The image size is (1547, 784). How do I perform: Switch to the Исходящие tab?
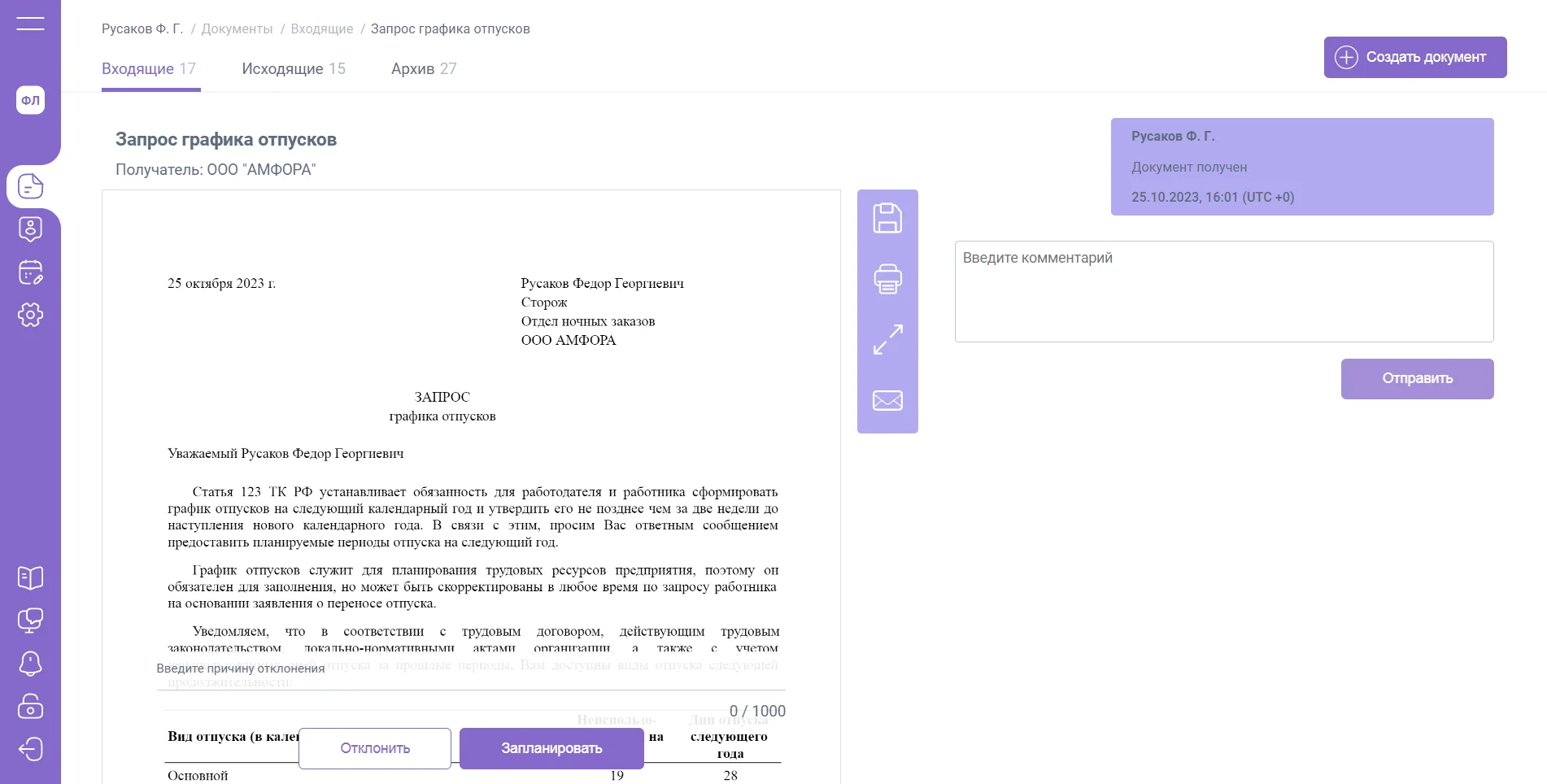coord(293,69)
